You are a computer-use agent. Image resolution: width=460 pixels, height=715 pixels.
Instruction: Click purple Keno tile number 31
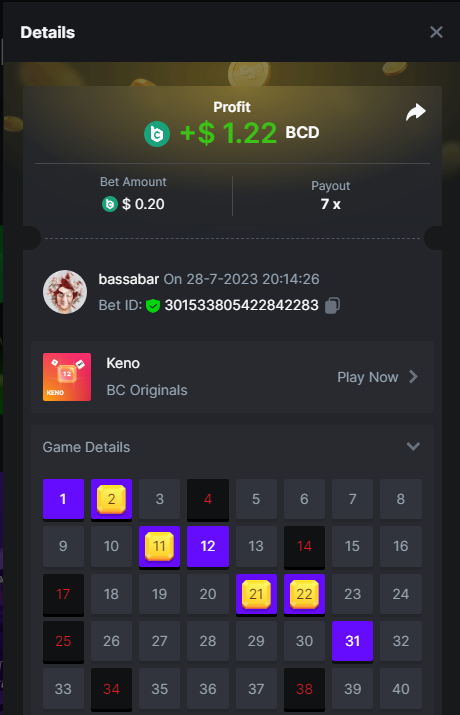[x=352, y=641]
